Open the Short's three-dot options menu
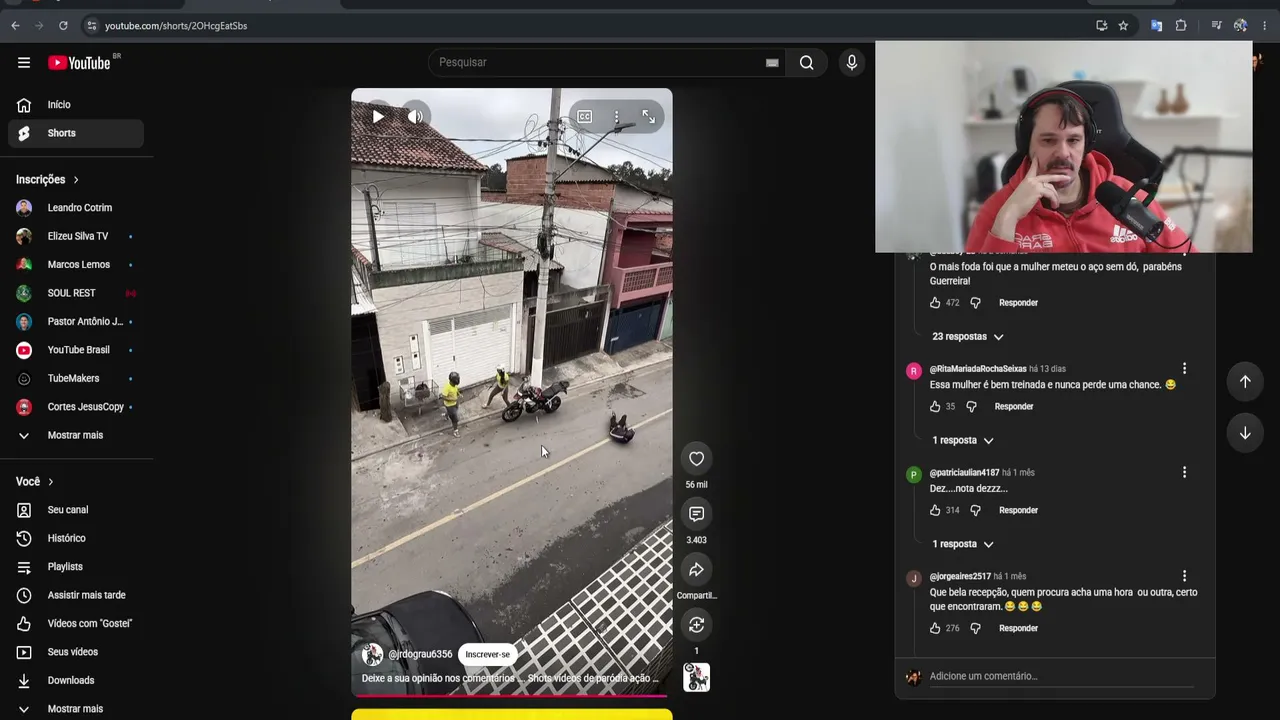Image resolution: width=1280 pixels, height=720 pixels. pos(616,117)
